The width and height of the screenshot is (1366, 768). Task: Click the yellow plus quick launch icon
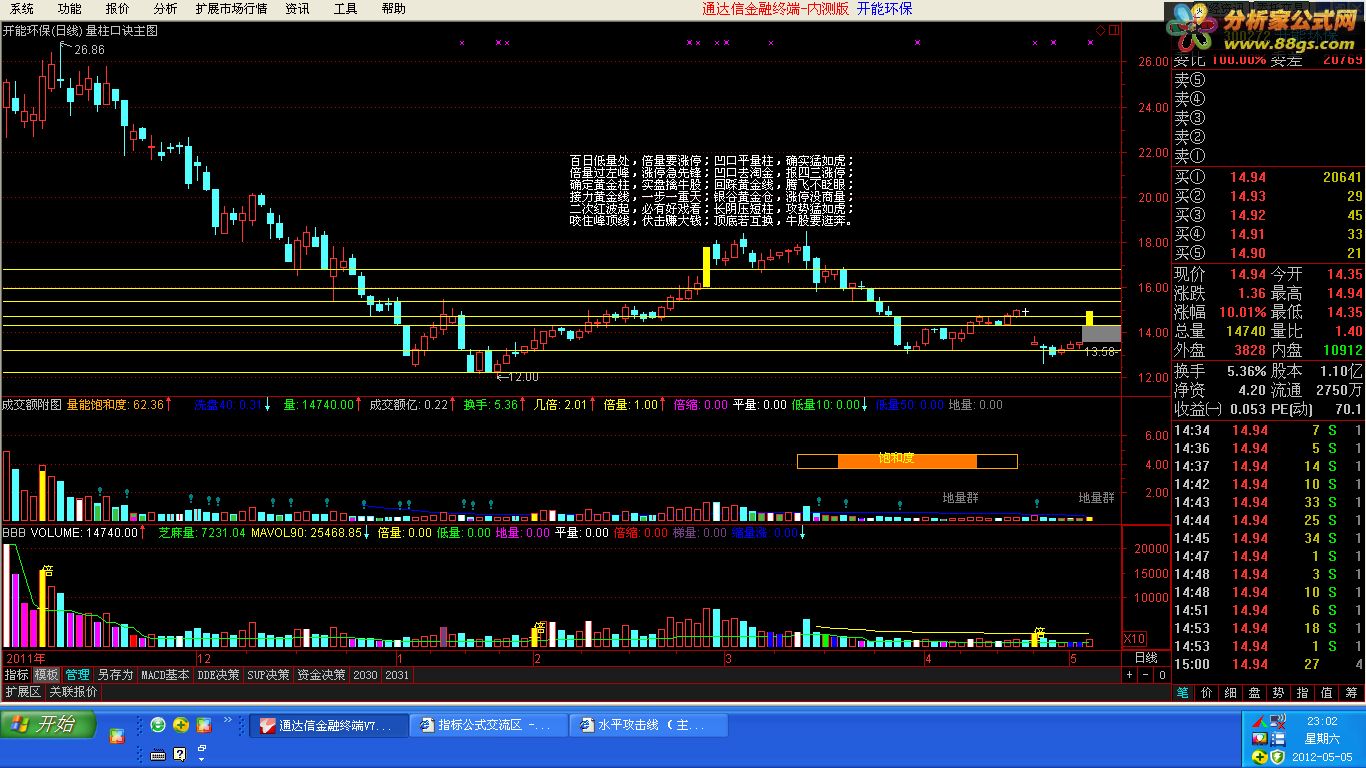[x=181, y=724]
